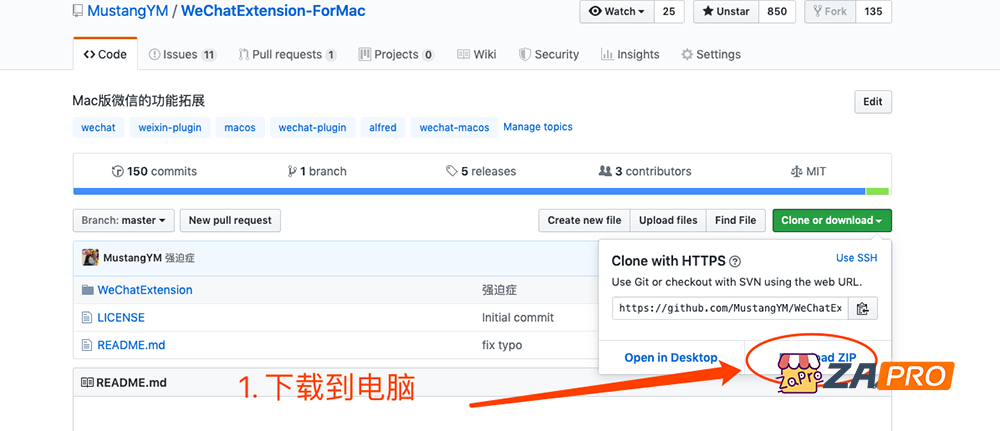Select the weixin-plugin topic tag
This screenshot has height=431, width=1000.
(x=170, y=128)
